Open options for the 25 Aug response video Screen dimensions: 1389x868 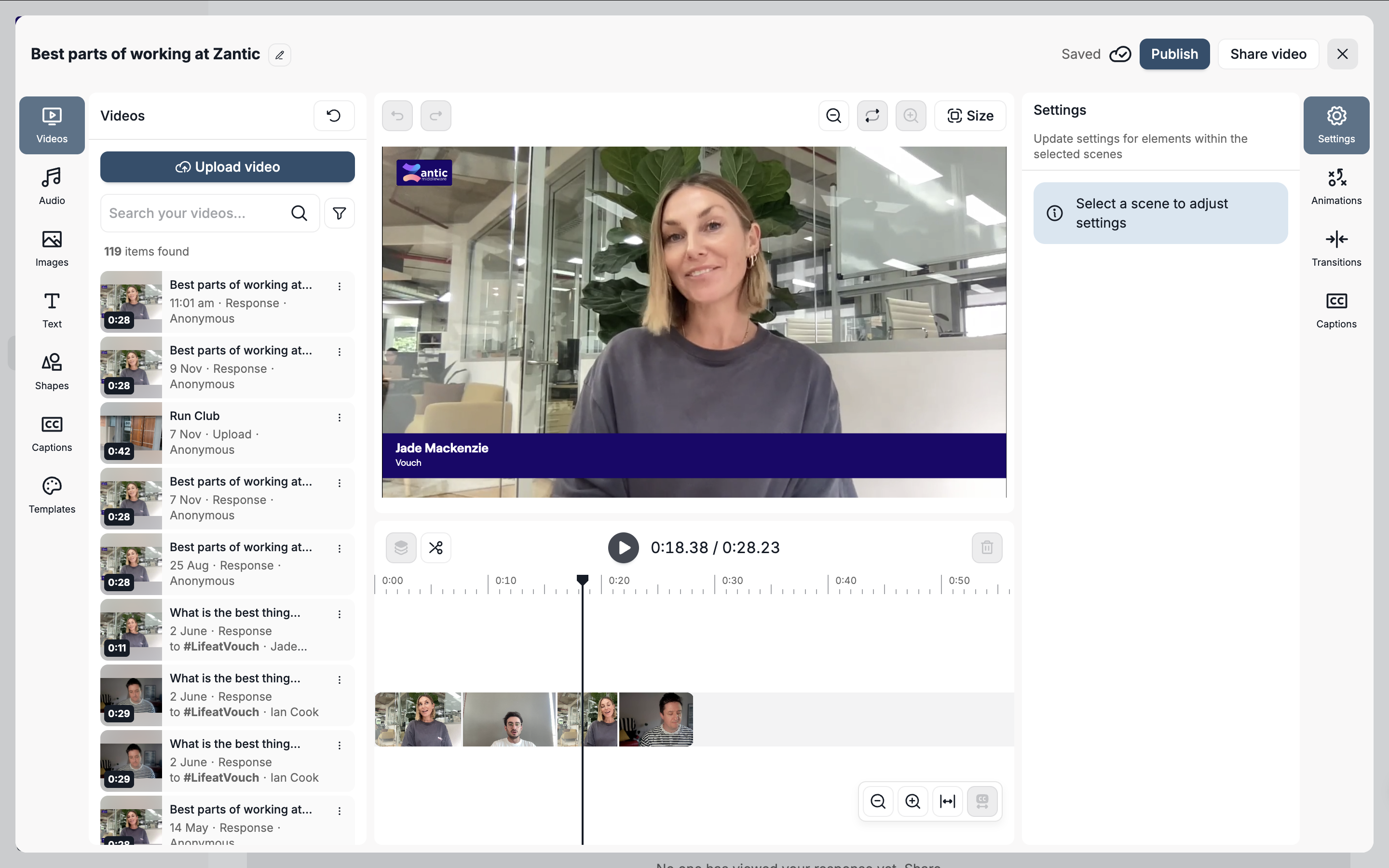339,549
